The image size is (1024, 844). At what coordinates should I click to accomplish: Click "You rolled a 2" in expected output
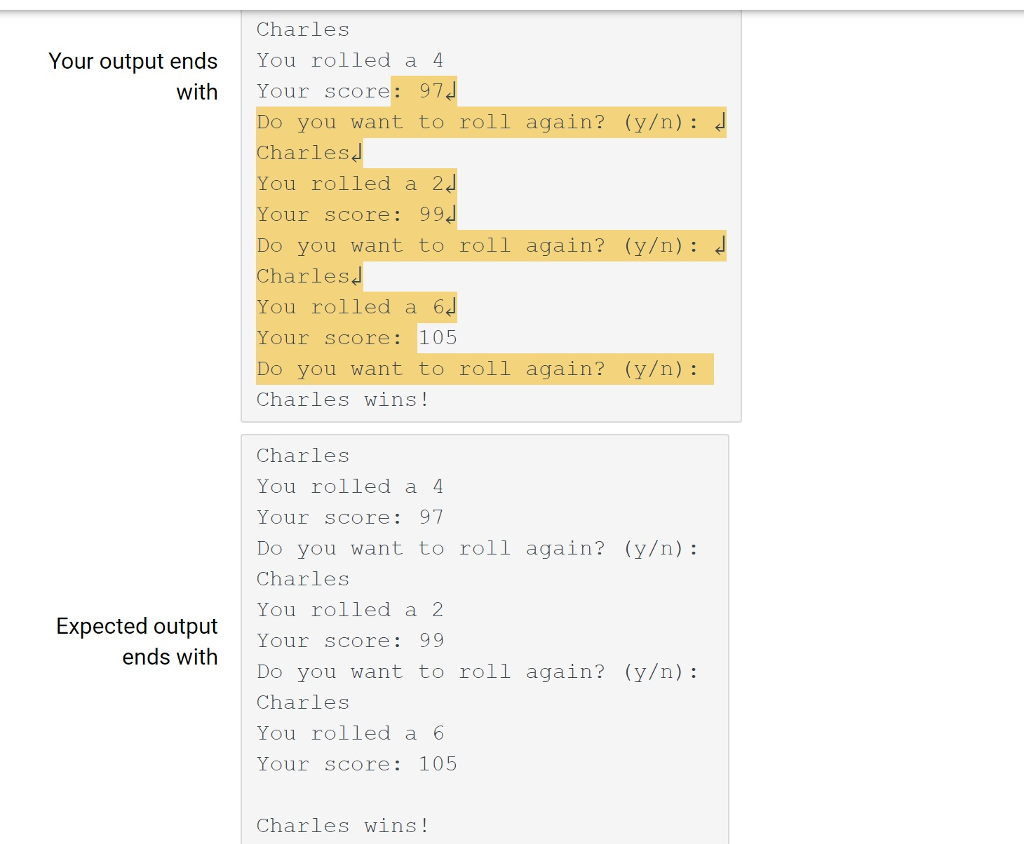coord(349,610)
